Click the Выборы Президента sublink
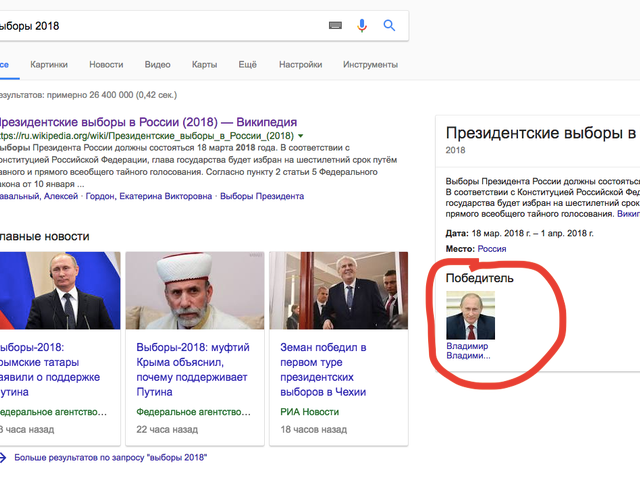 point(258,197)
